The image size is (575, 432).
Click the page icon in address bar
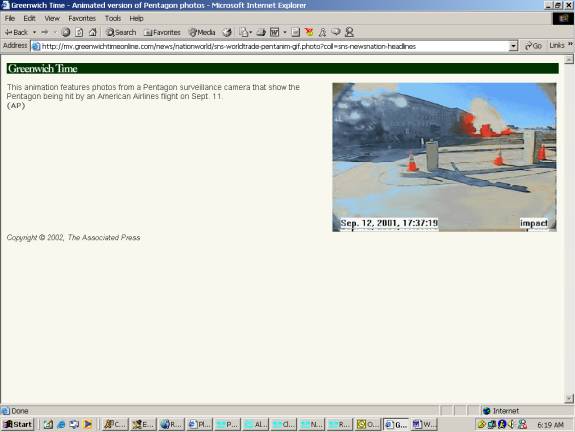point(36,46)
